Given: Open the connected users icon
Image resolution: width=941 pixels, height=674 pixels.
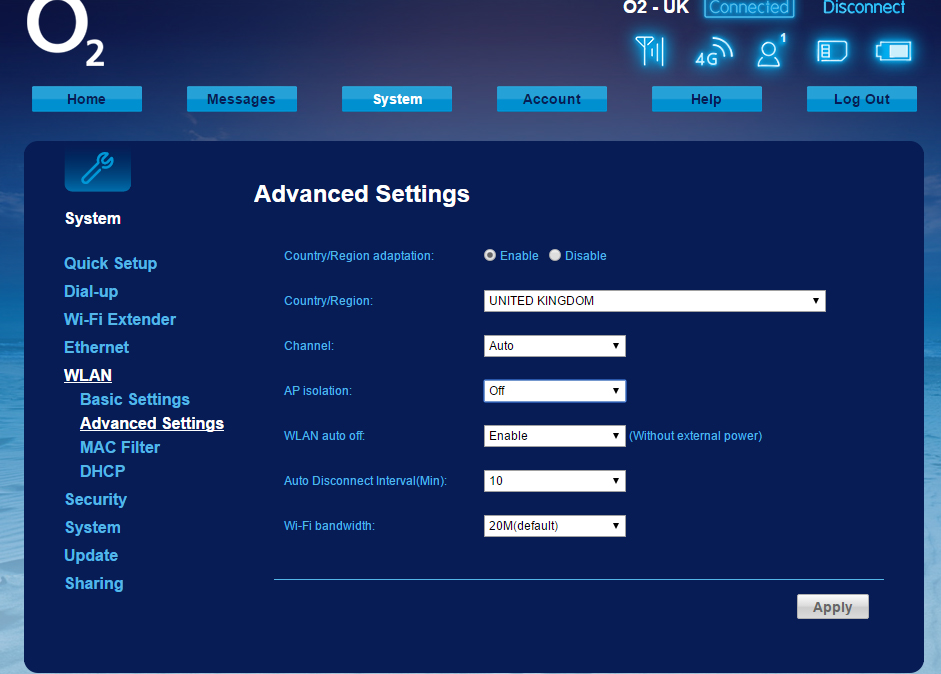Looking at the screenshot, I should (x=768, y=50).
